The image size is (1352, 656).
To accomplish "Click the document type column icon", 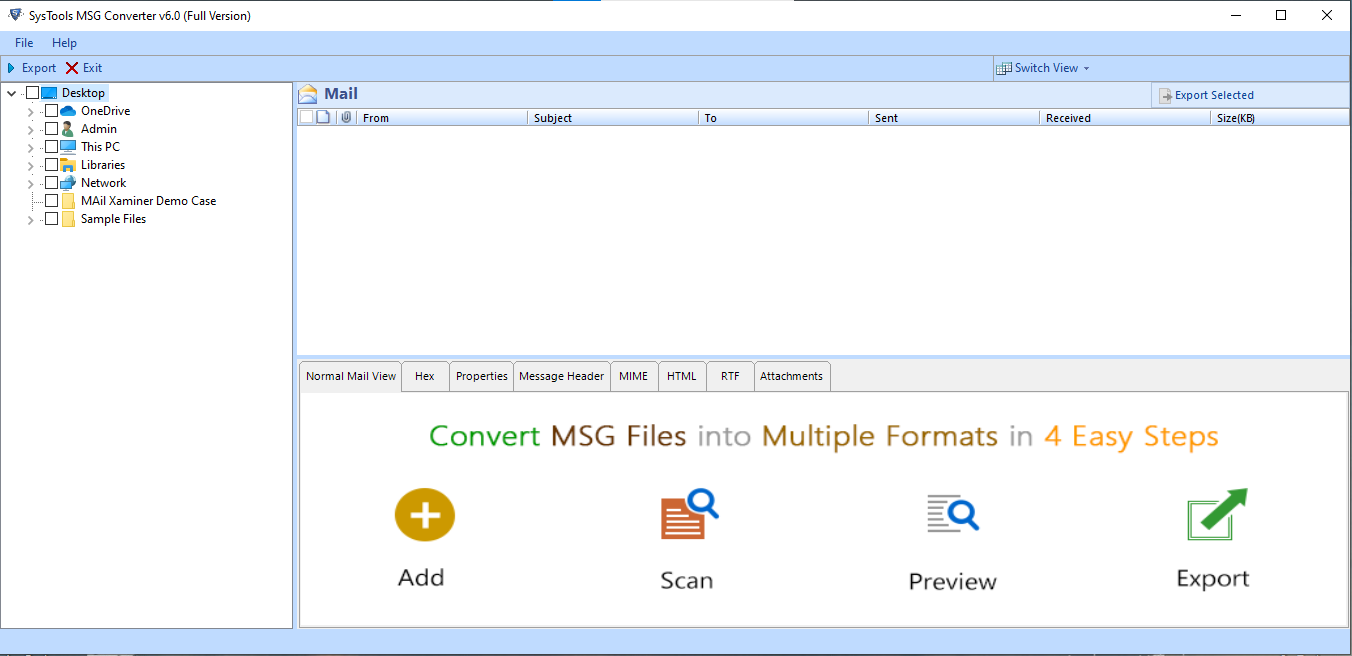I will click(x=323, y=117).
